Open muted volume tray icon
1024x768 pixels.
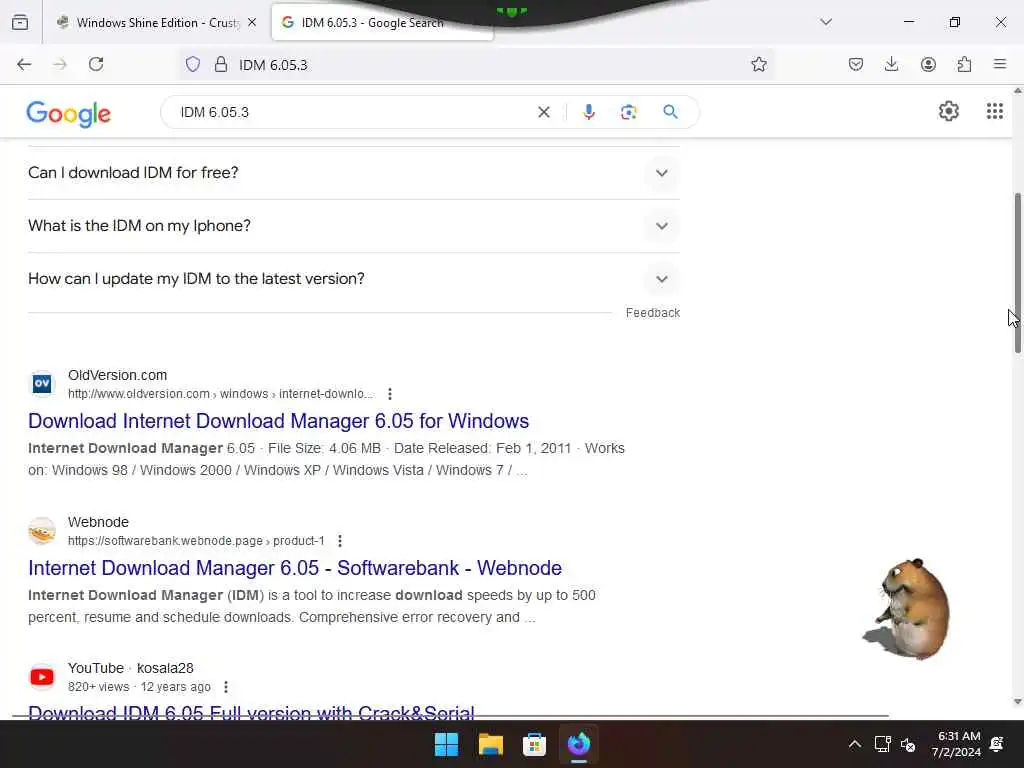pos(908,744)
